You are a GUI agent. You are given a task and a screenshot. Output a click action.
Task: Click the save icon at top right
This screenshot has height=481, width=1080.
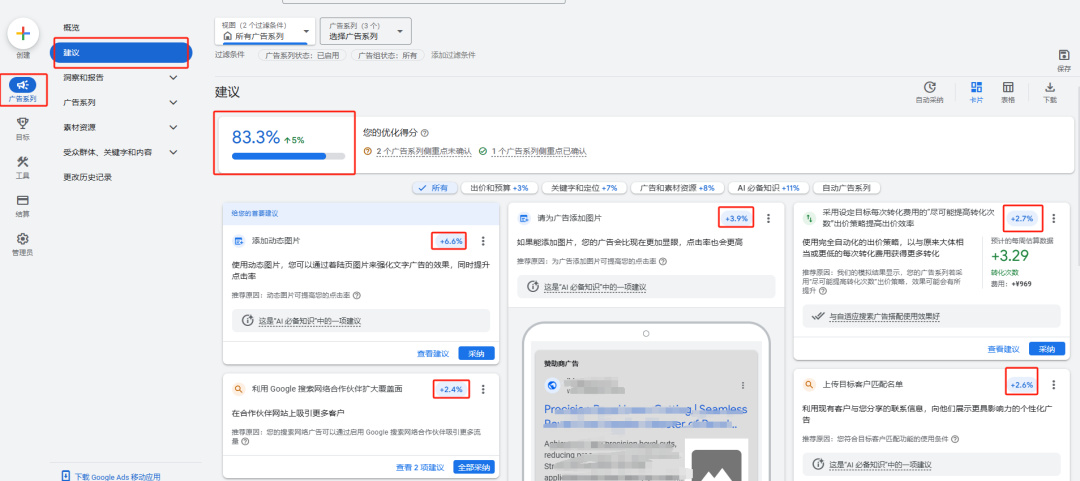point(1063,55)
